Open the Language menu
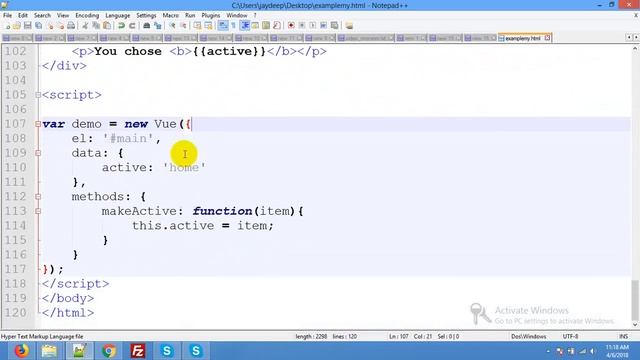The width and height of the screenshot is (640, 360). 118,15
